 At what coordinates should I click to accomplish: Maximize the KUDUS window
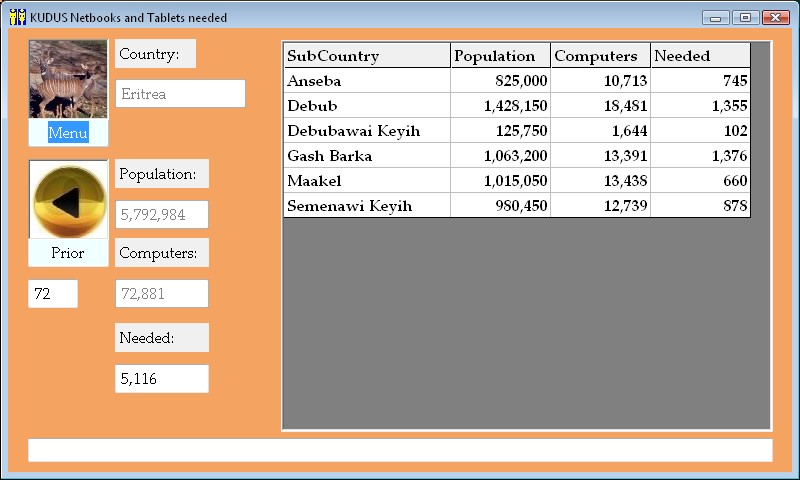pyautogui.click(x=745, y=17)
